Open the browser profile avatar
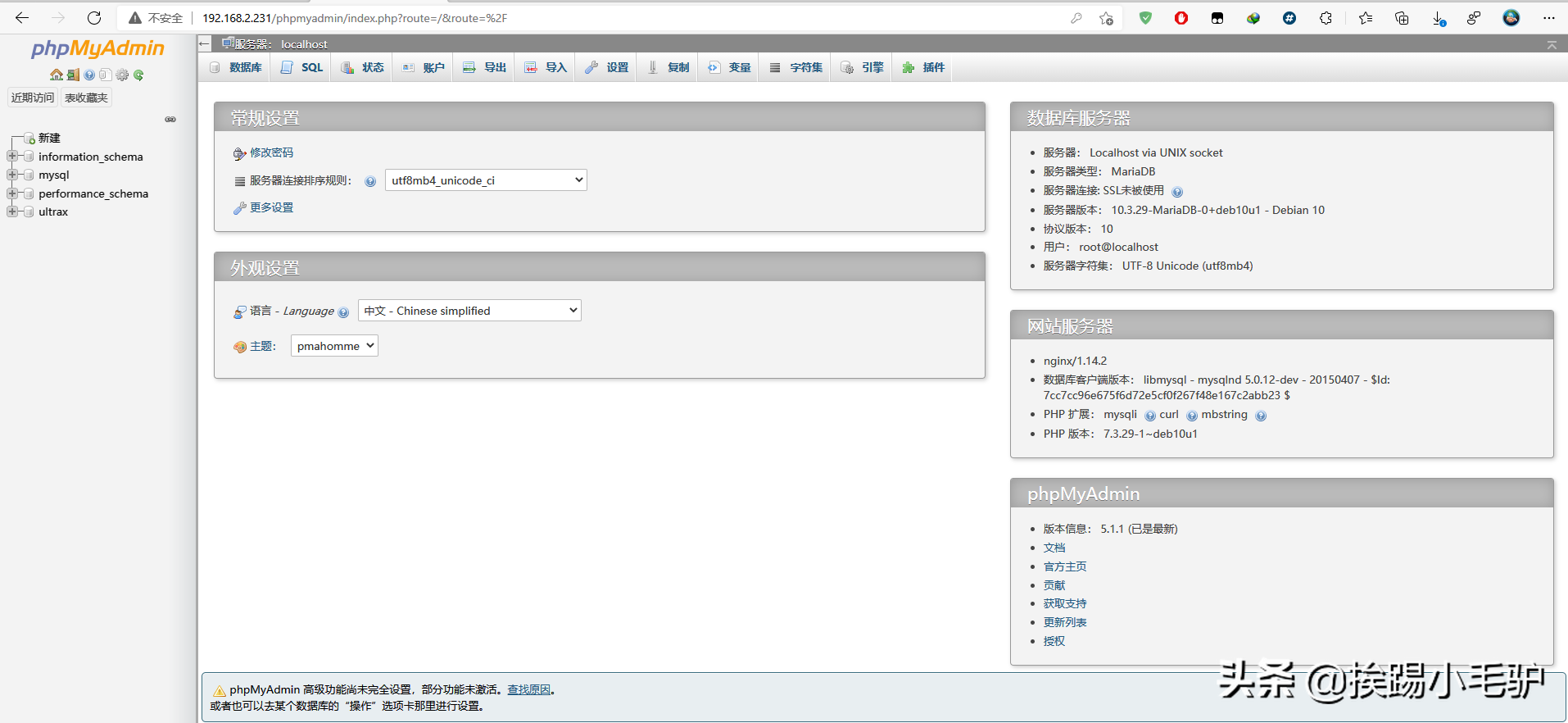The image size is (1568, 723). click(1511, 18)
